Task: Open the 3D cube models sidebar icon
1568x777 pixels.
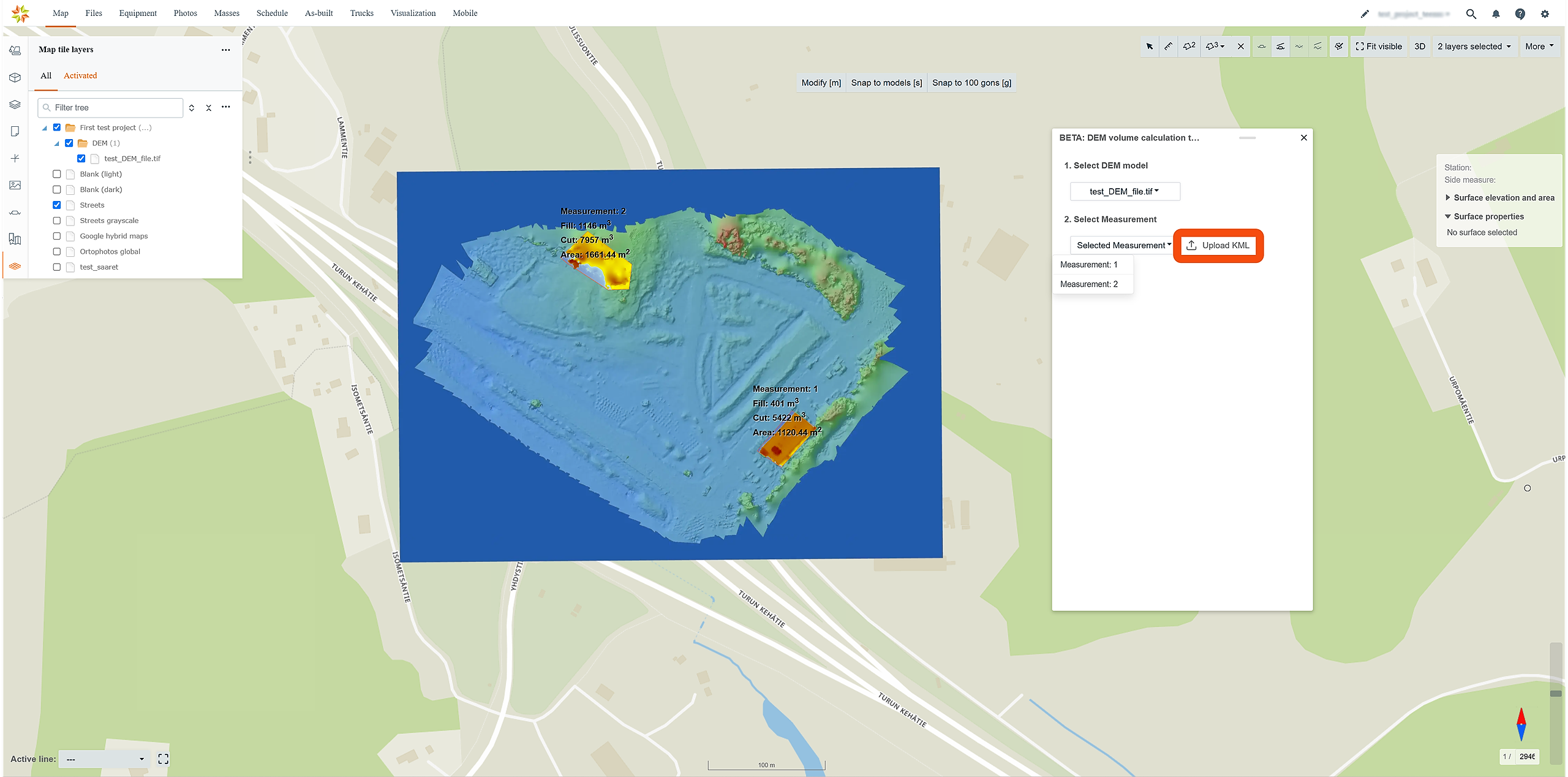Action: coord(15,78)
